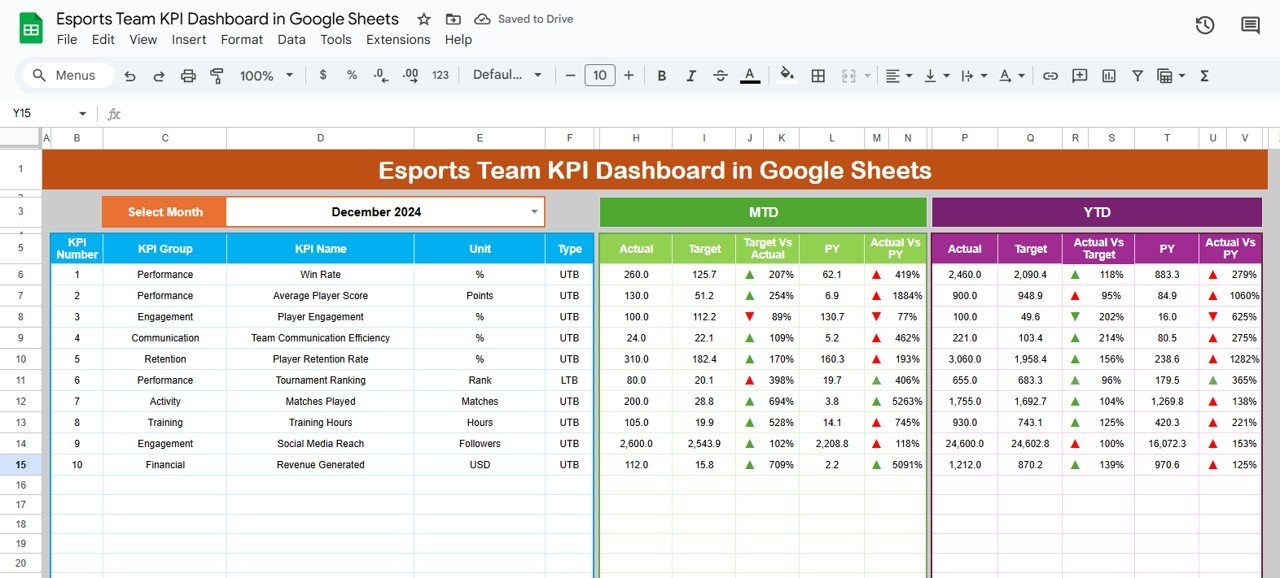Decrease font size with minus button

point(570,75)
